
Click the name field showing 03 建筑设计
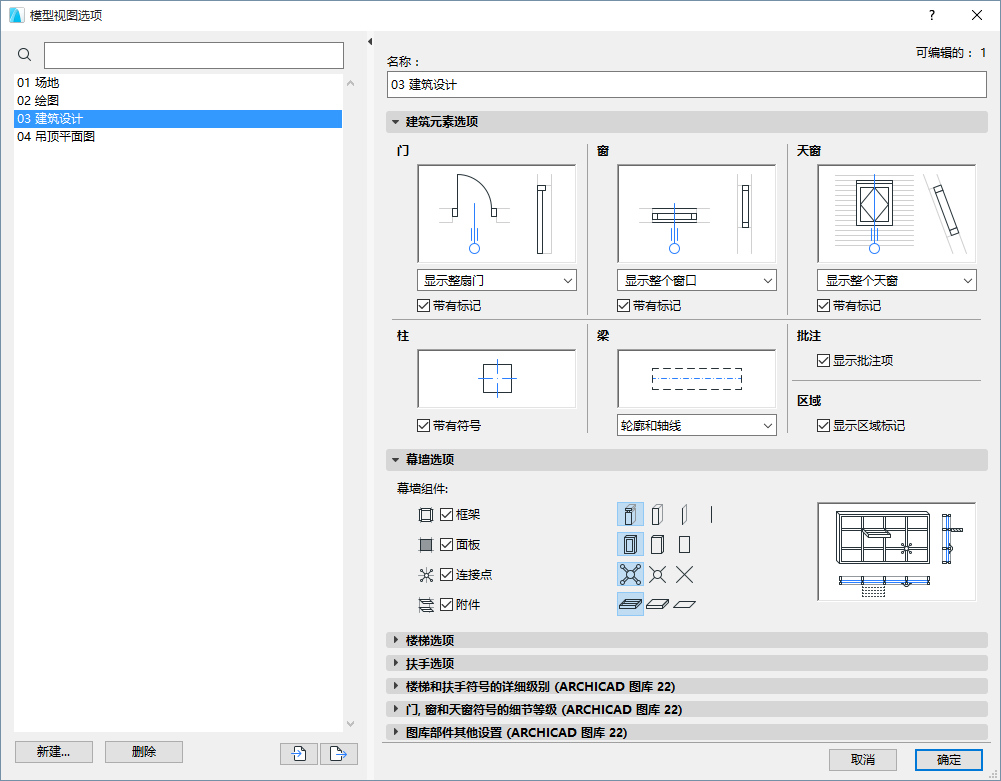click(x=686, y=85)
